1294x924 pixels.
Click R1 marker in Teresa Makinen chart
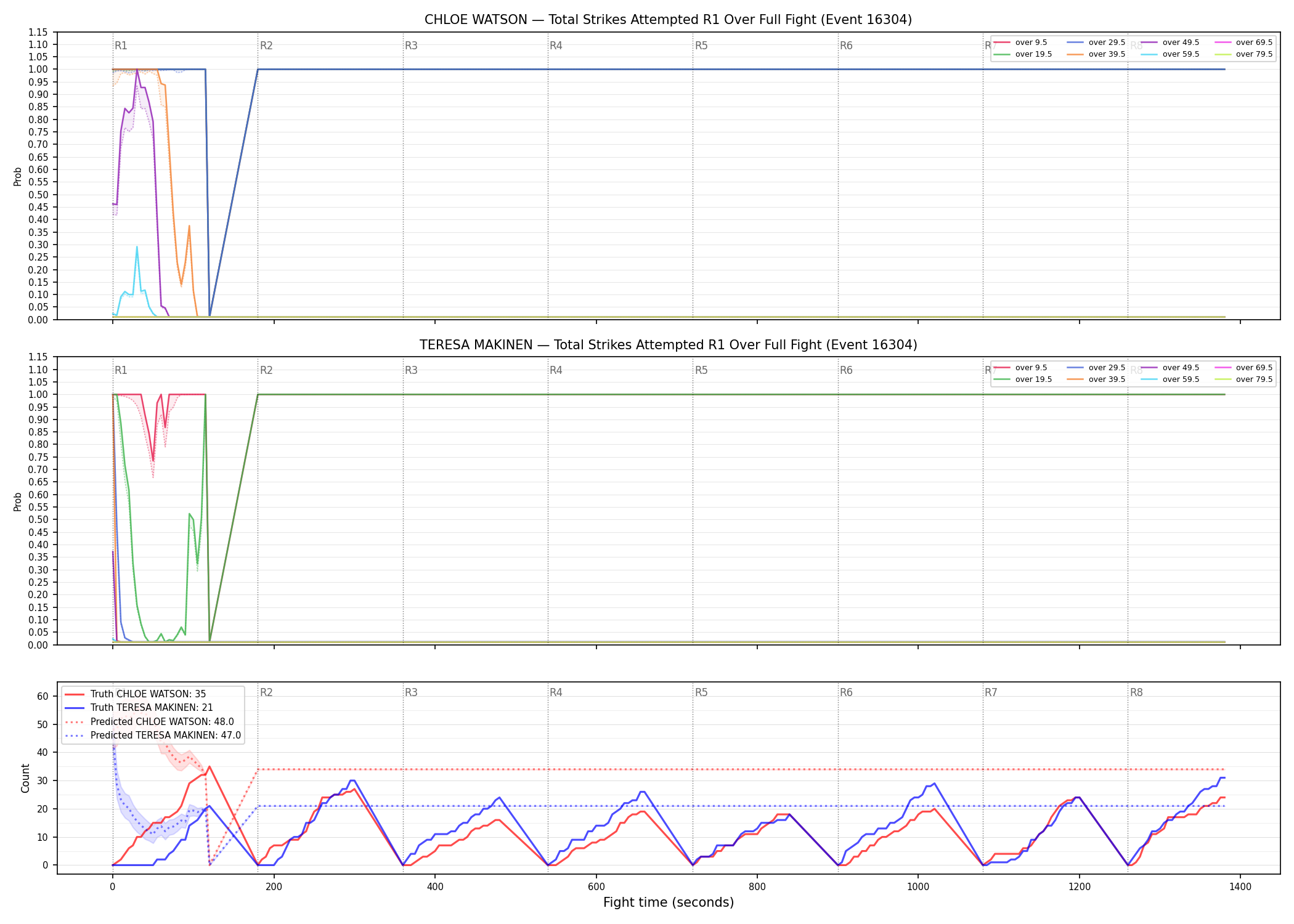(121, 370)
